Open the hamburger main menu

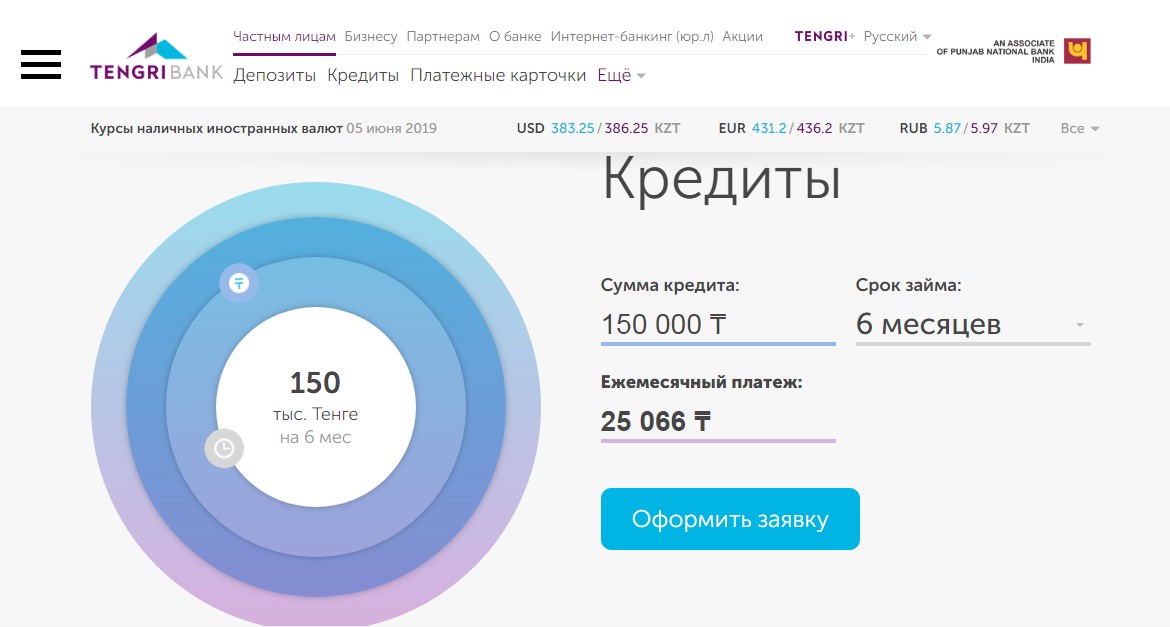click(x=41, y=63)
